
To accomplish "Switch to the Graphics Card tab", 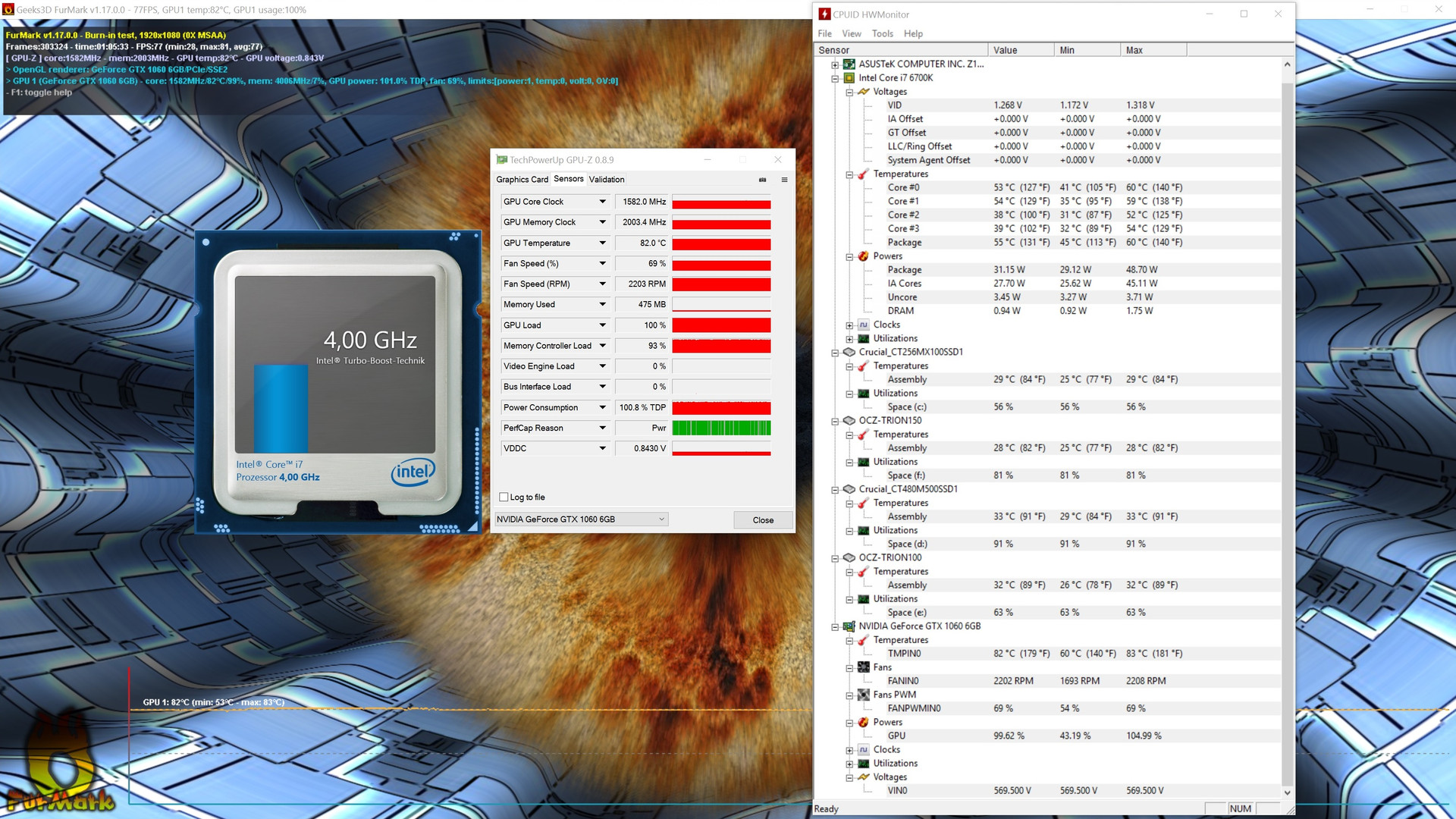I will pos(522,180).
